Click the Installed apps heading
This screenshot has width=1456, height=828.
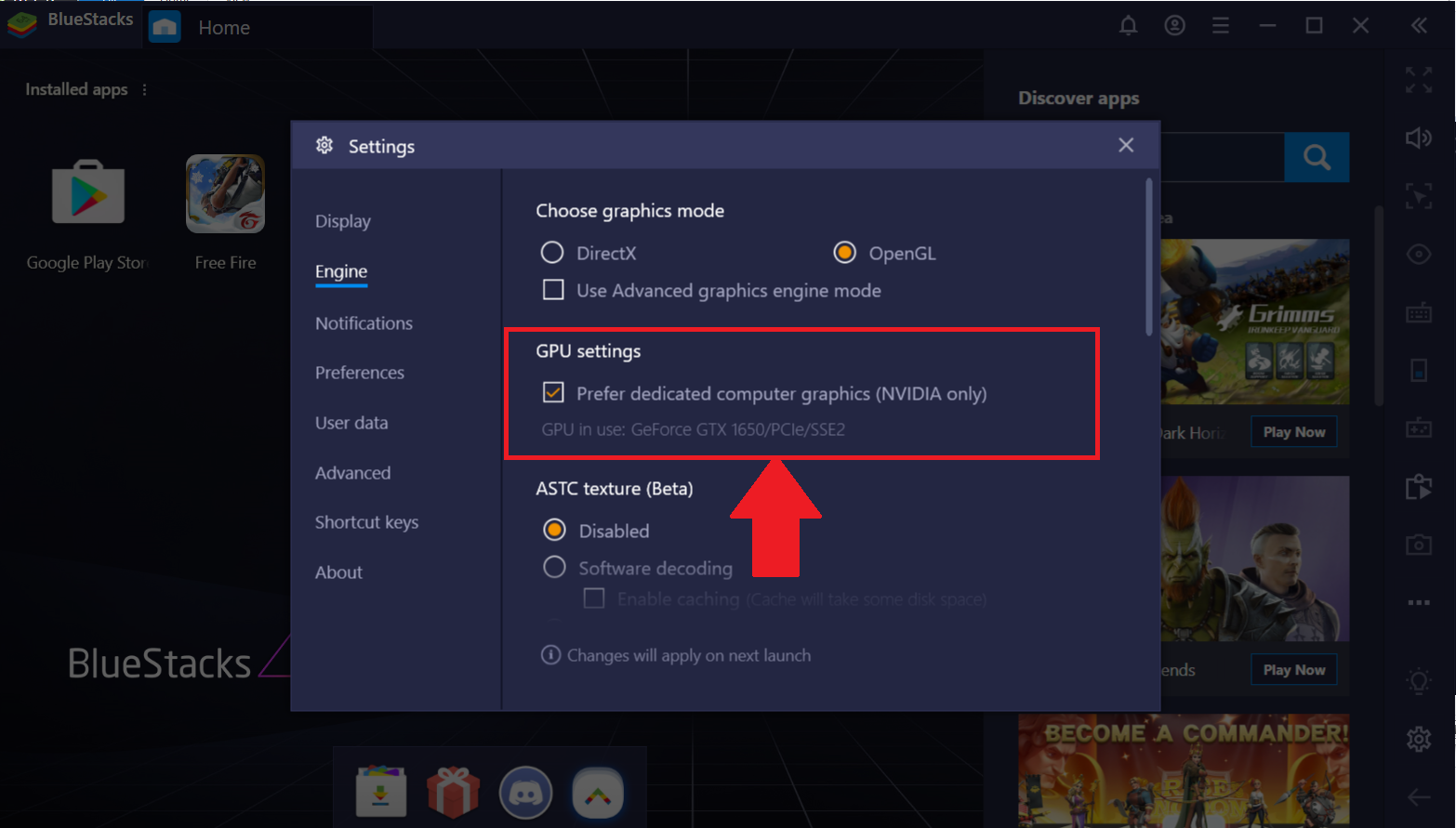point(76,89)
